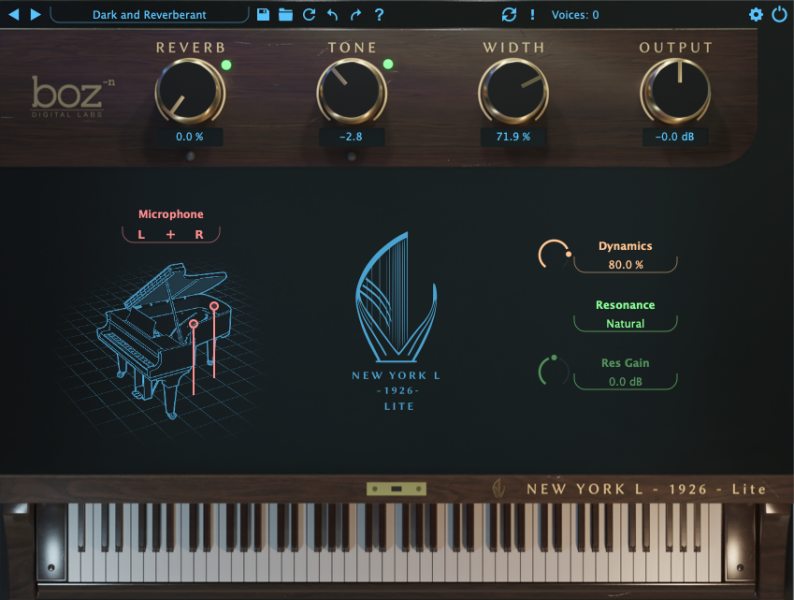Image resolution: width=794 pixels, height=600 pixels.
Task: Click the -1926- text under harp
Action: pos(398,391)
